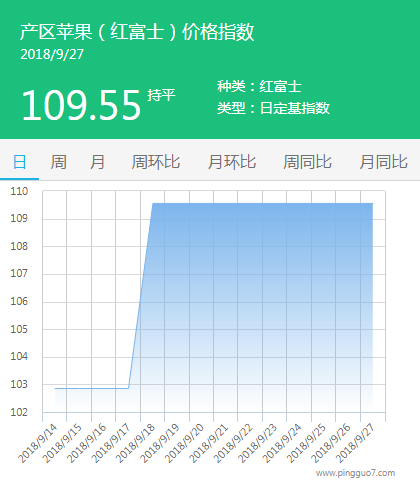Switch to the 周 weekly tab

(x=58, y=162)
